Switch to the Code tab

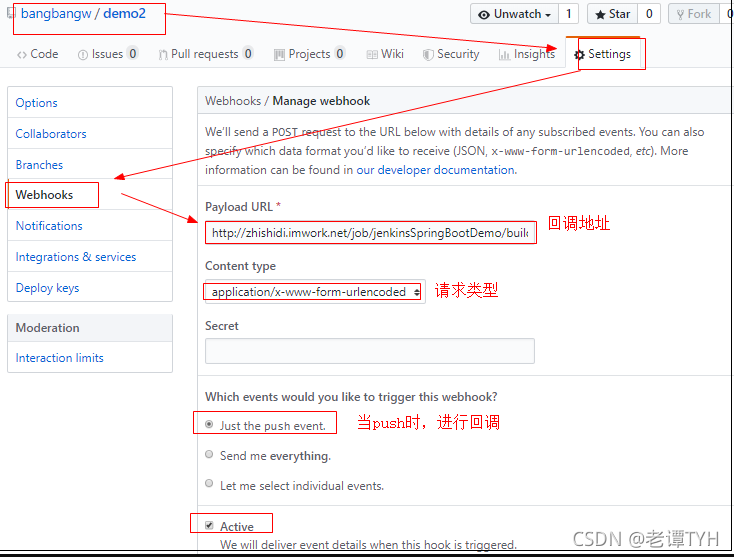(37, 54)
